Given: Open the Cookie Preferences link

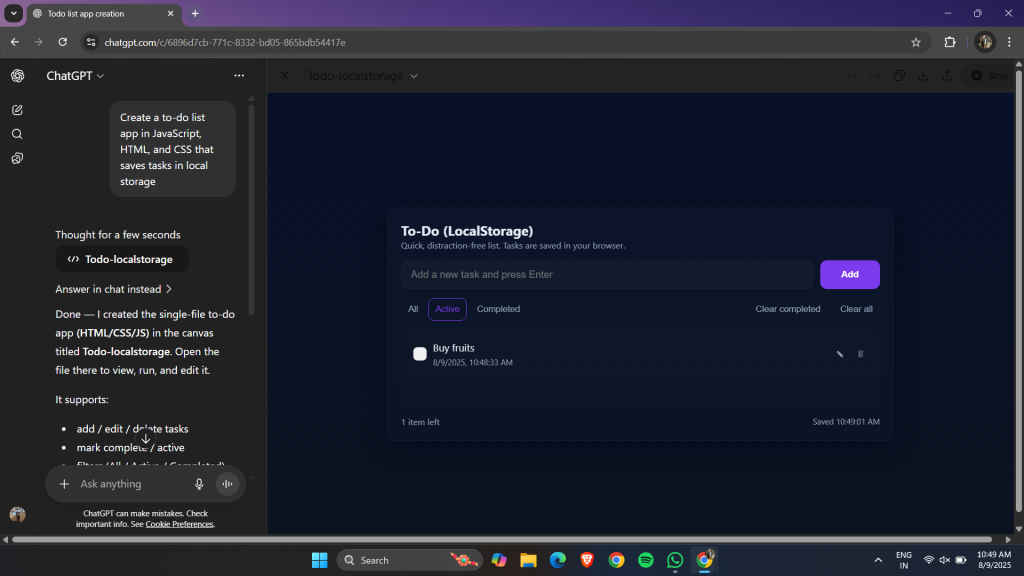Looking at the screenshot, I should pyautogui.click(x=179, y=524).
